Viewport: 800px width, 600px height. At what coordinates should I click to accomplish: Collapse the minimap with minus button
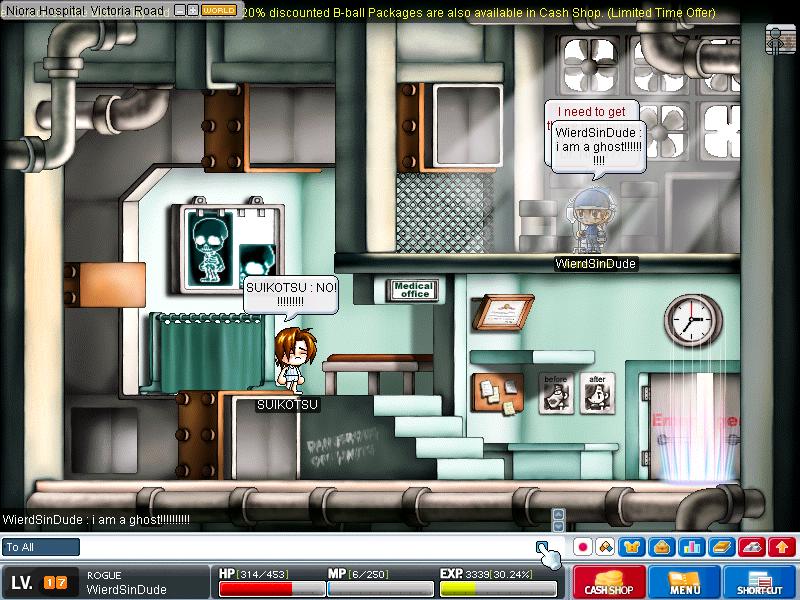180,10
